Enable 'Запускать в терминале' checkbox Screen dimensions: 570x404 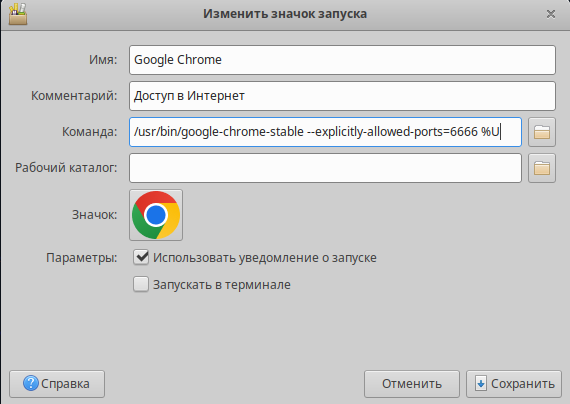[x=141, y=284]
